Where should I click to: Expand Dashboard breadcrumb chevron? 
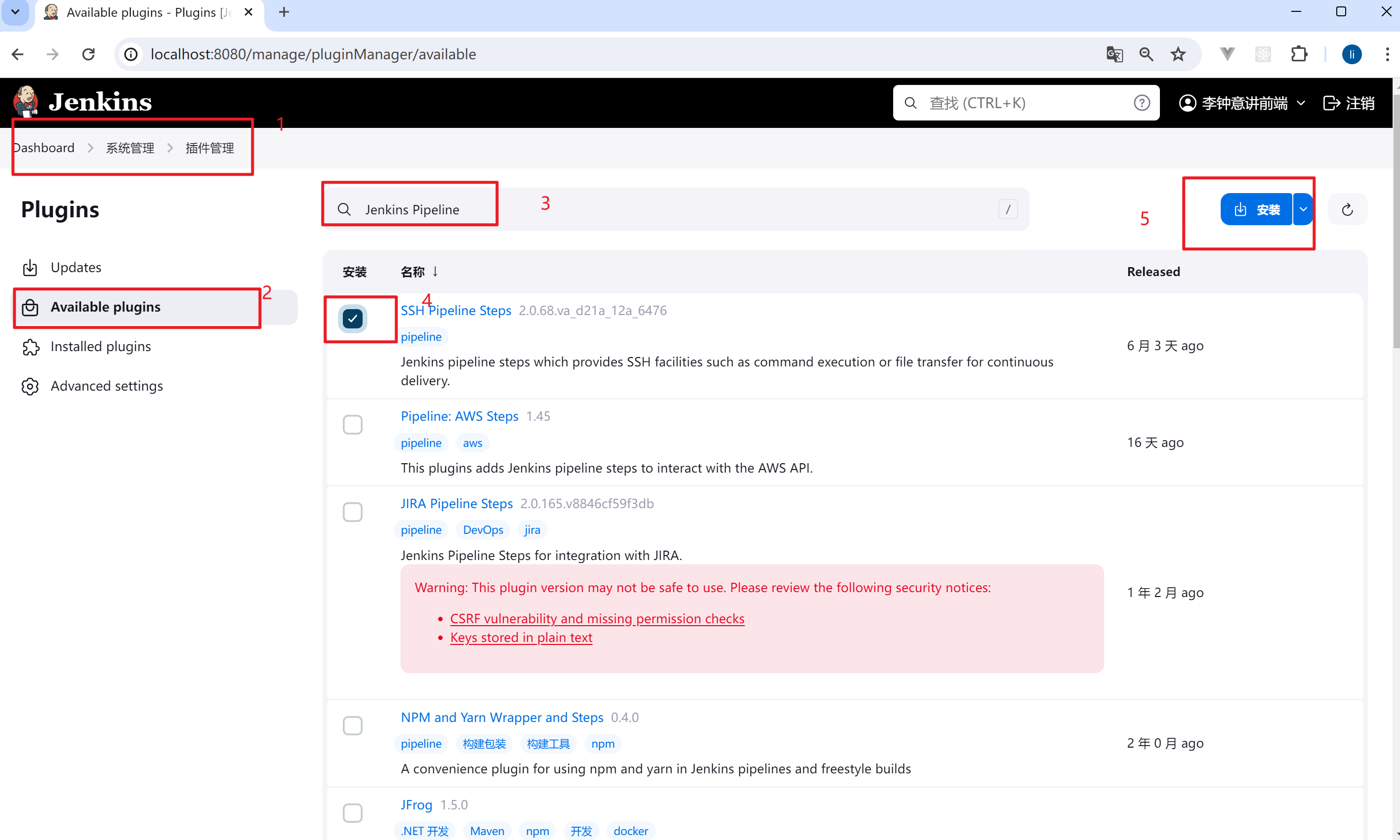pyautogui.click(x=90, y=148)
